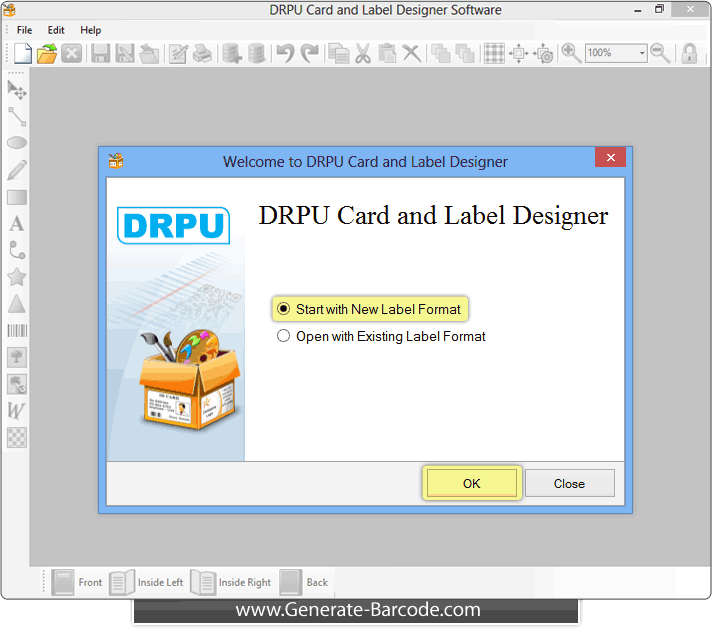Open the File menu

25,30
